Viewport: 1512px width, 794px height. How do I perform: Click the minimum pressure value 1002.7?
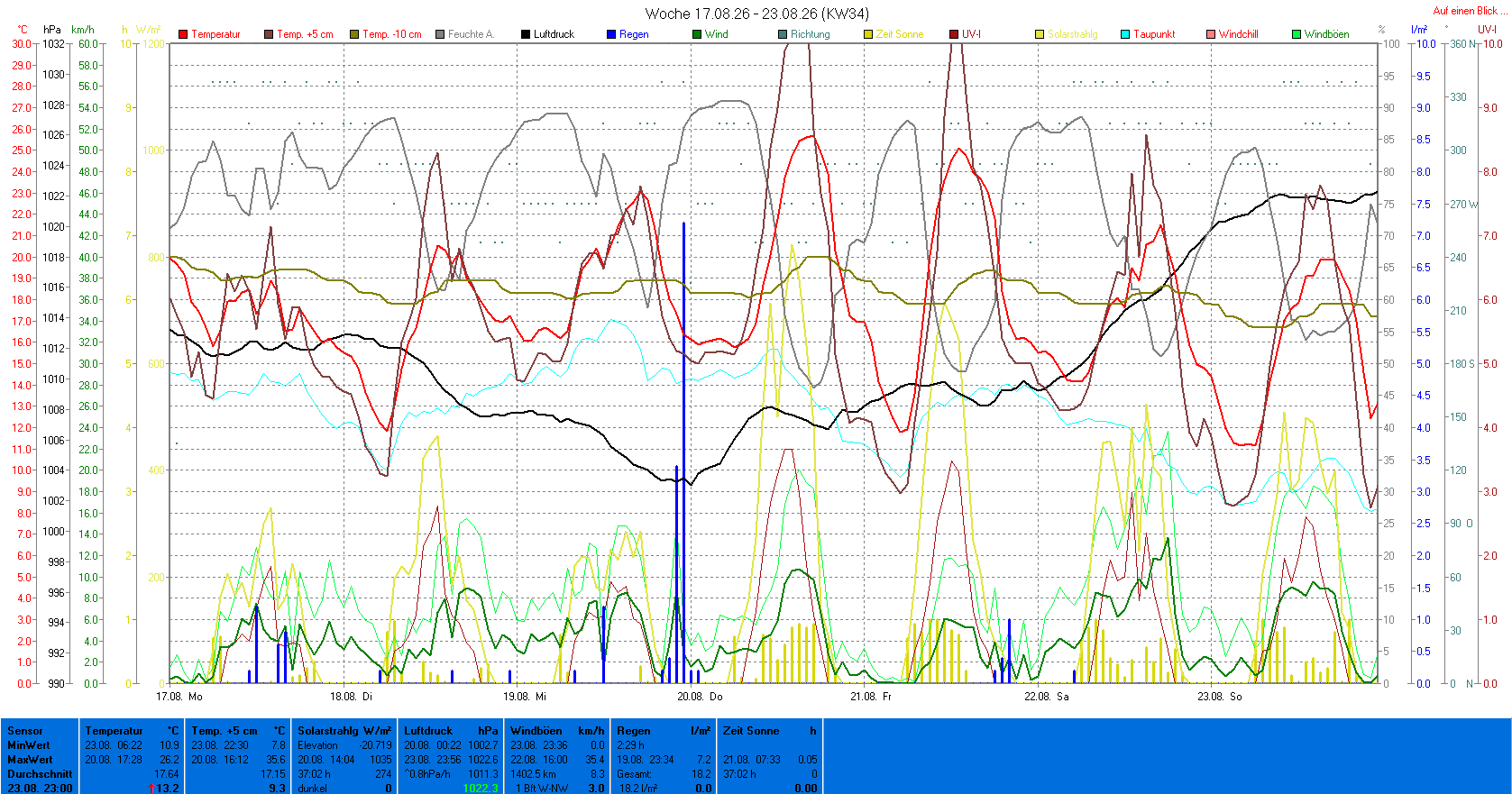click(x=483, y=745)
